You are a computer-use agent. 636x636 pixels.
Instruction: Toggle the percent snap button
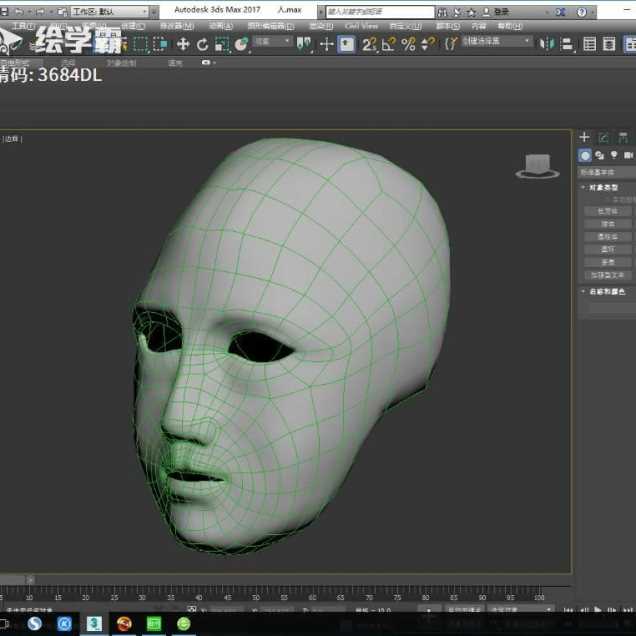click(408, 44)
